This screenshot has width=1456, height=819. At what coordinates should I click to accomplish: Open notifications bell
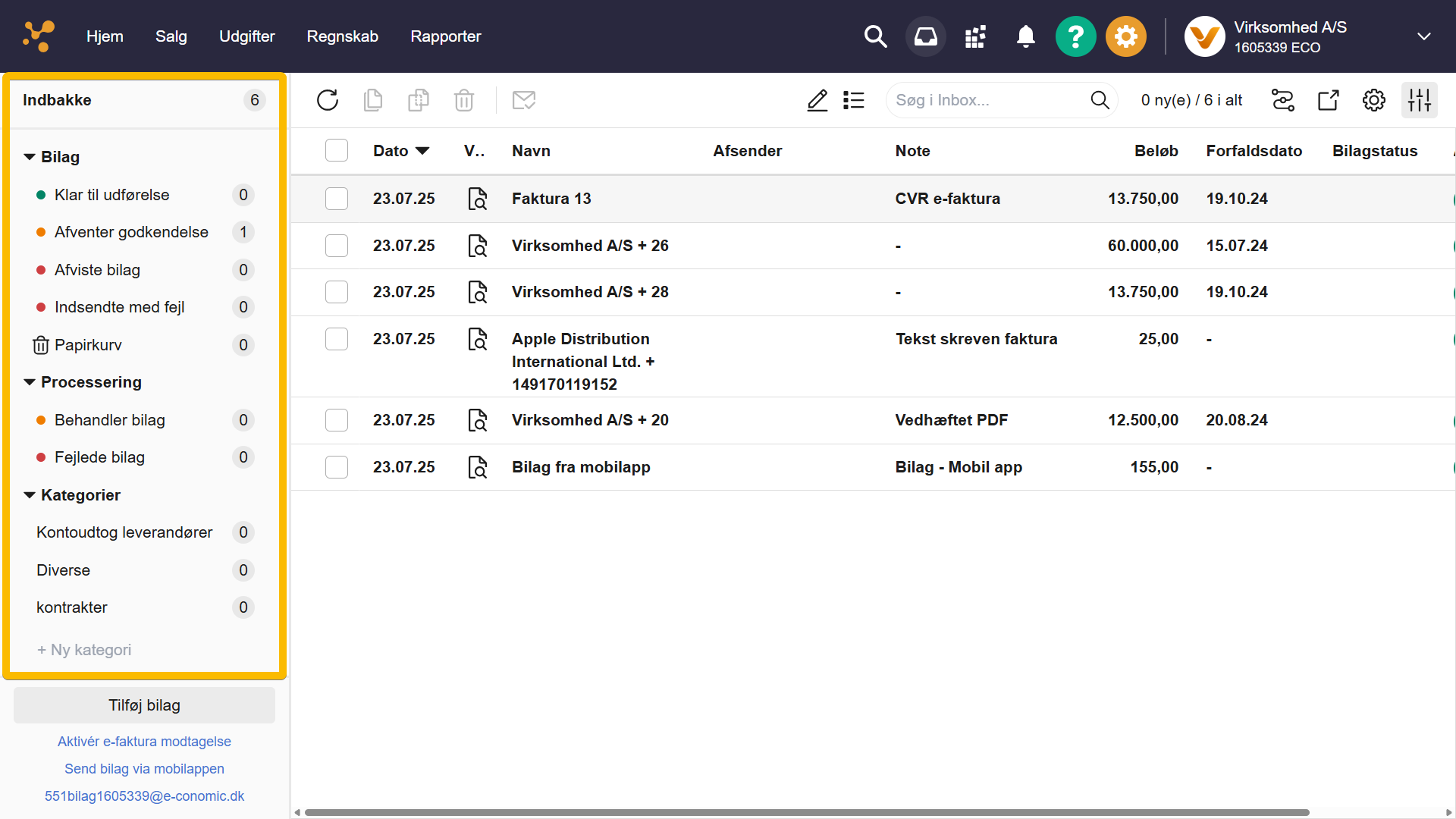pyautogui.click(x=1025, y=36)
